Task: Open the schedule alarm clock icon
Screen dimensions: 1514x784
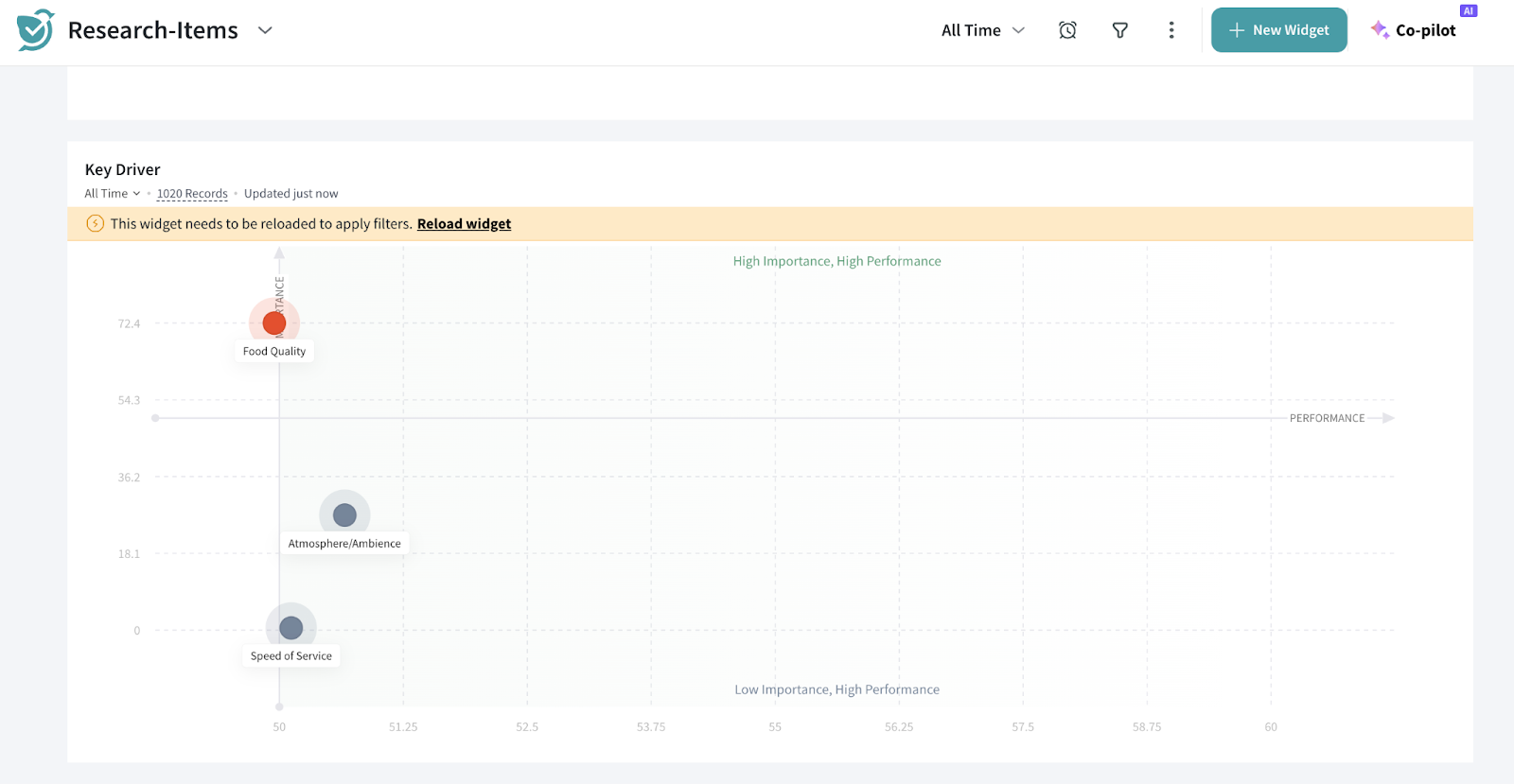Action: pos(1067,30)
